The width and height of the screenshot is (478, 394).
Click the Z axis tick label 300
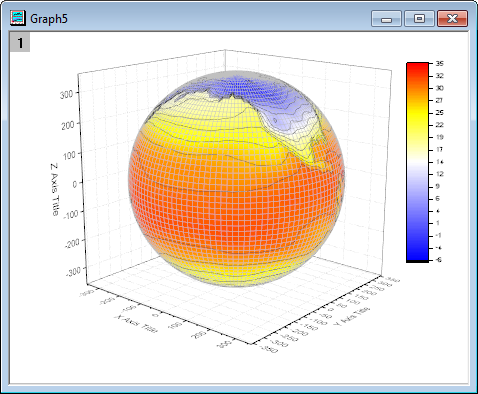66,94
